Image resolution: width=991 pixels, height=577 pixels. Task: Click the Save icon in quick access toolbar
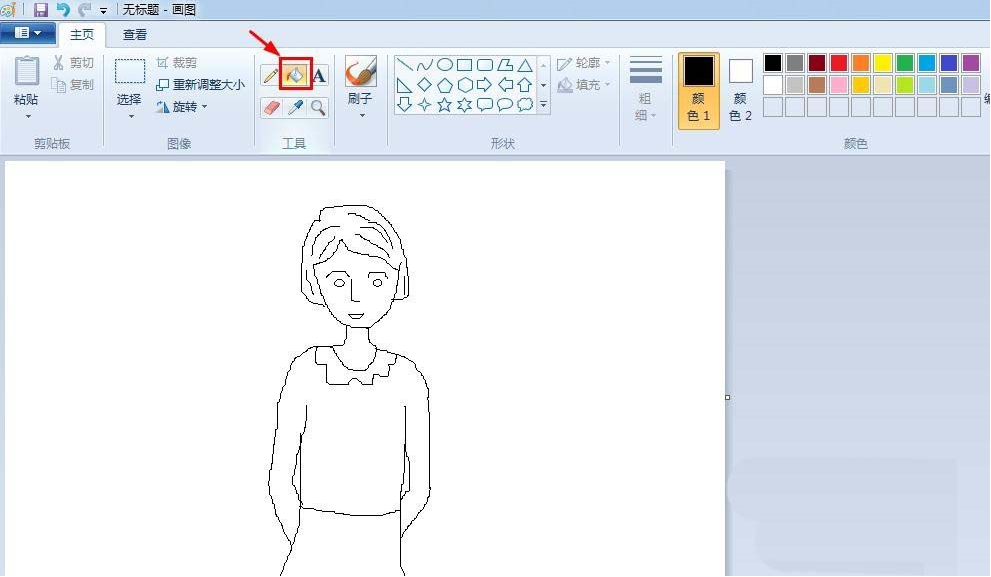40,9
